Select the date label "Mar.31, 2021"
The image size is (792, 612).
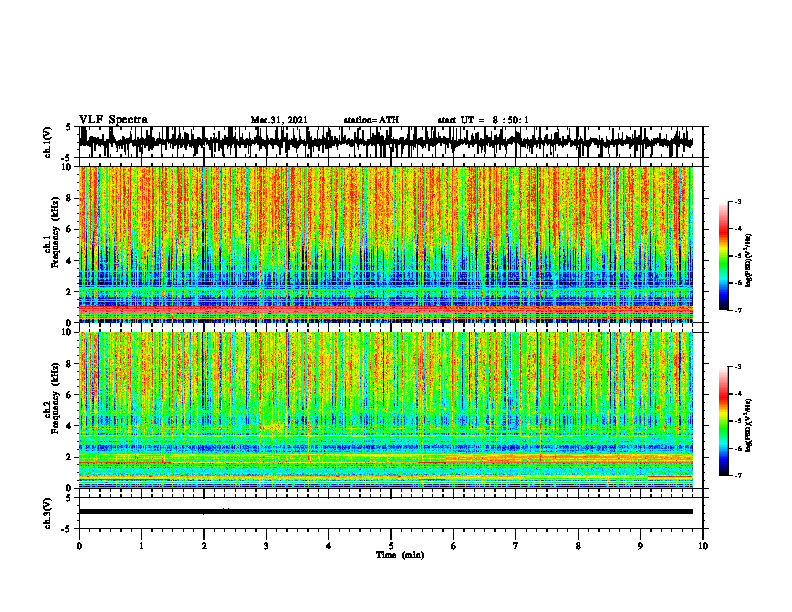pos(279,120)
